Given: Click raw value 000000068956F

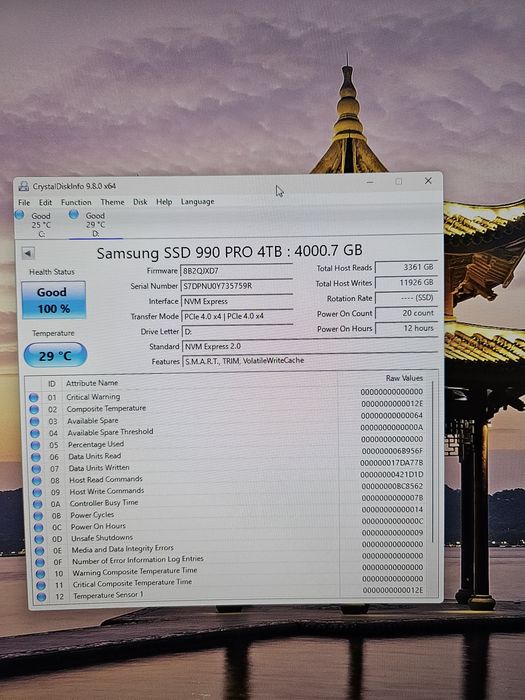Looking at the screenshot, I should (392, 451).
